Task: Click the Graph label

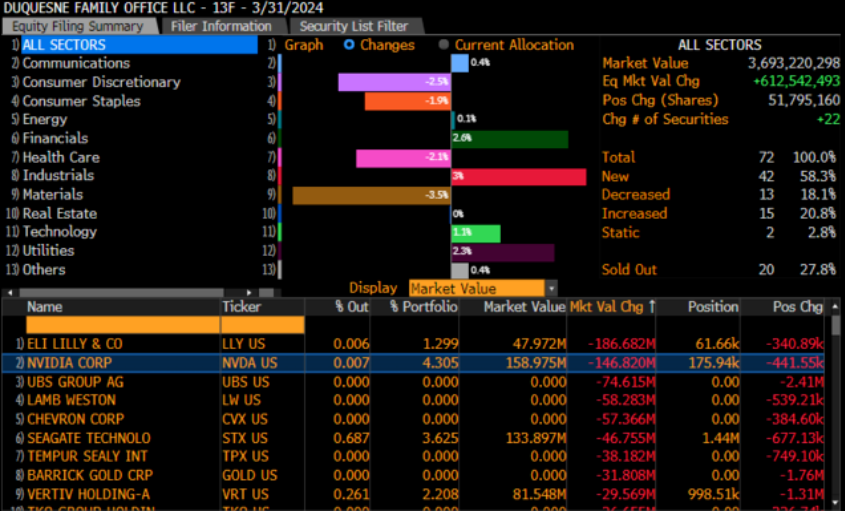Action: point(304,45)
